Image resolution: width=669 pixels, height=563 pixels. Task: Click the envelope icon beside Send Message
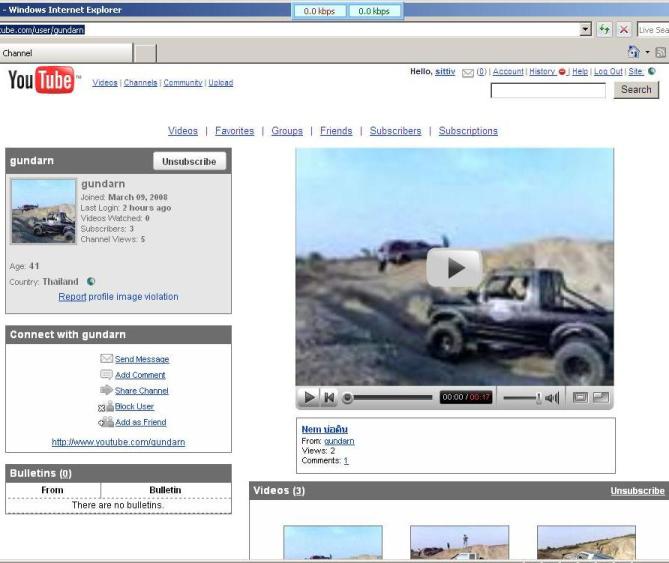106,359
